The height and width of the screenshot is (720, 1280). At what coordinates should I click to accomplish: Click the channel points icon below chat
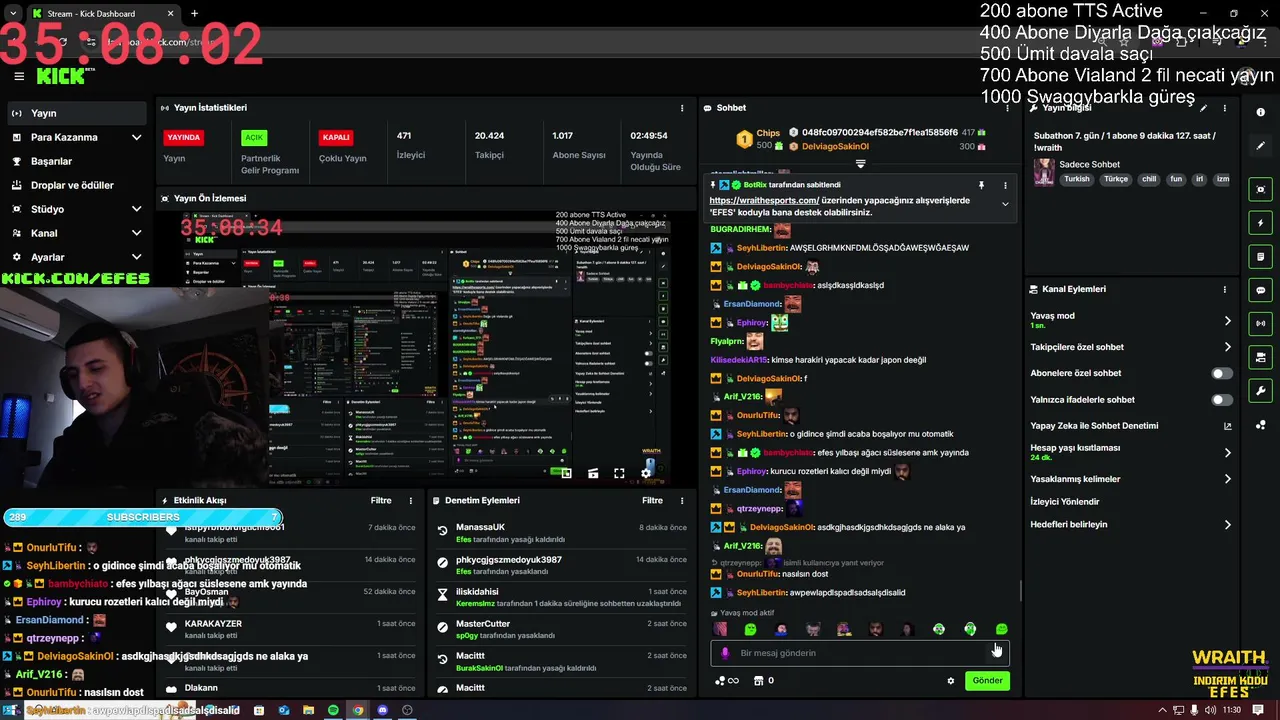pyautogui.click(x=727, y=681)
